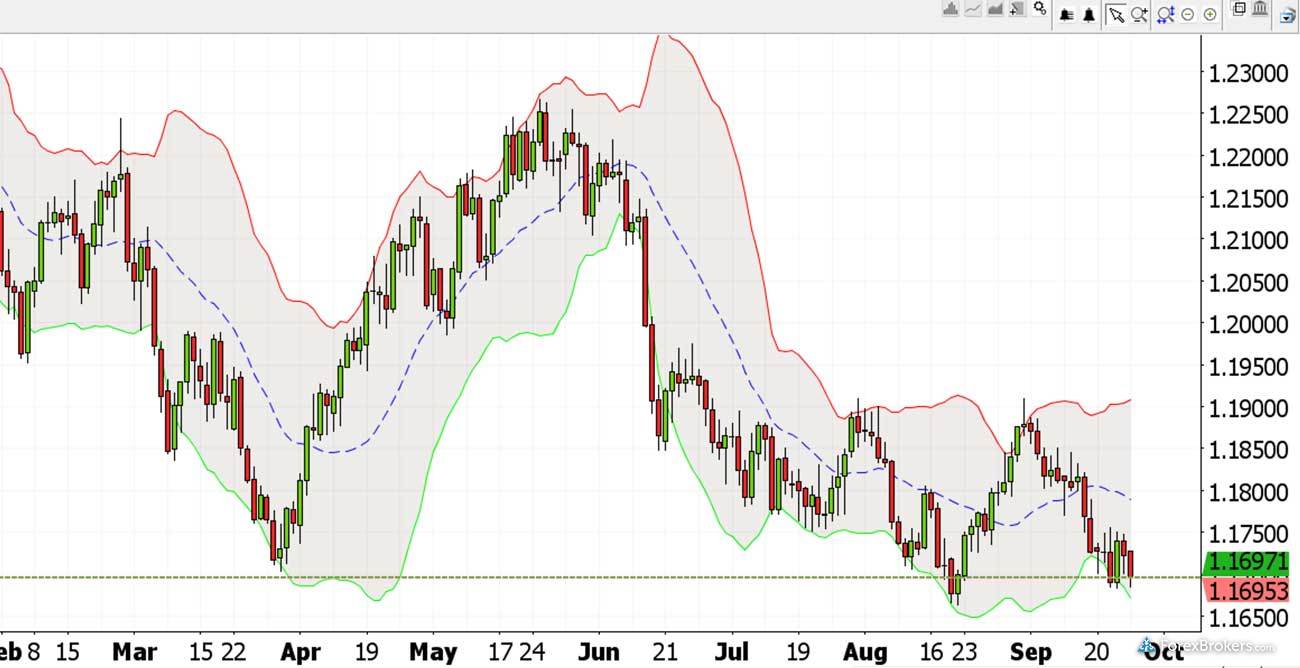Zoom in with the plus button
Screen dimensions: 1300x668
[x=1211, y=14]
